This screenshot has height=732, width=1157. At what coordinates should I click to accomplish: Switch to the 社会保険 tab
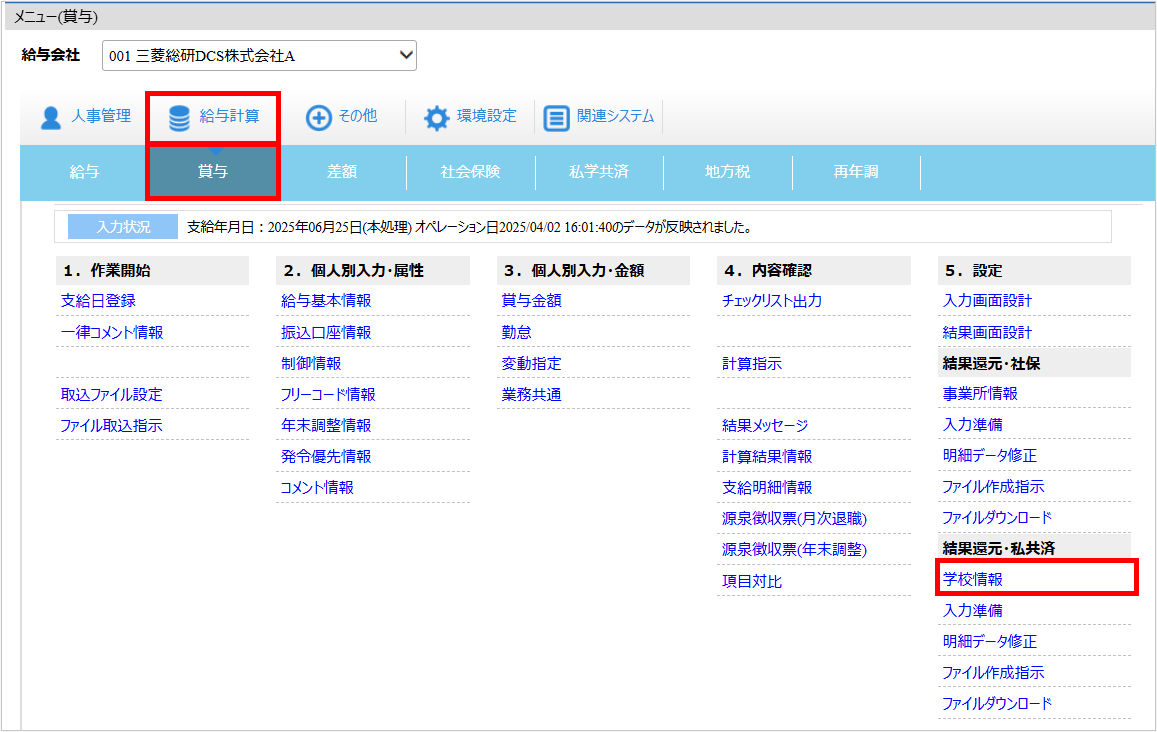pyautogui.click(x=470, y=172)
